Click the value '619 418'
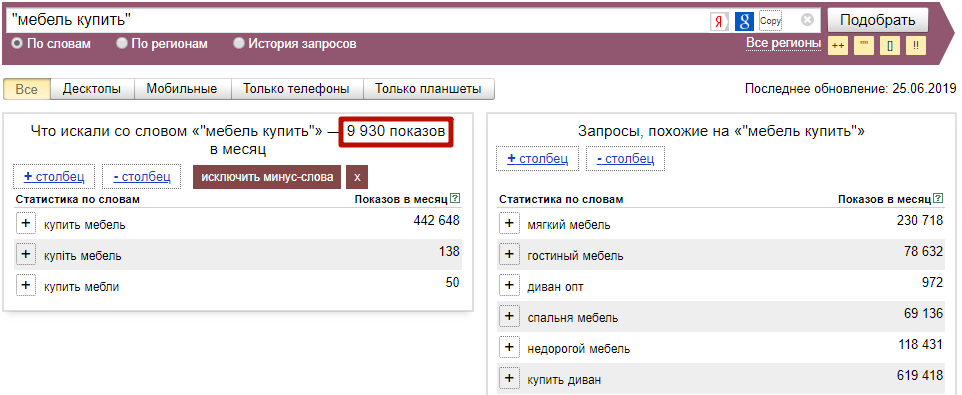The height and width of the screenshot is (395, 962). click(920, 375)
